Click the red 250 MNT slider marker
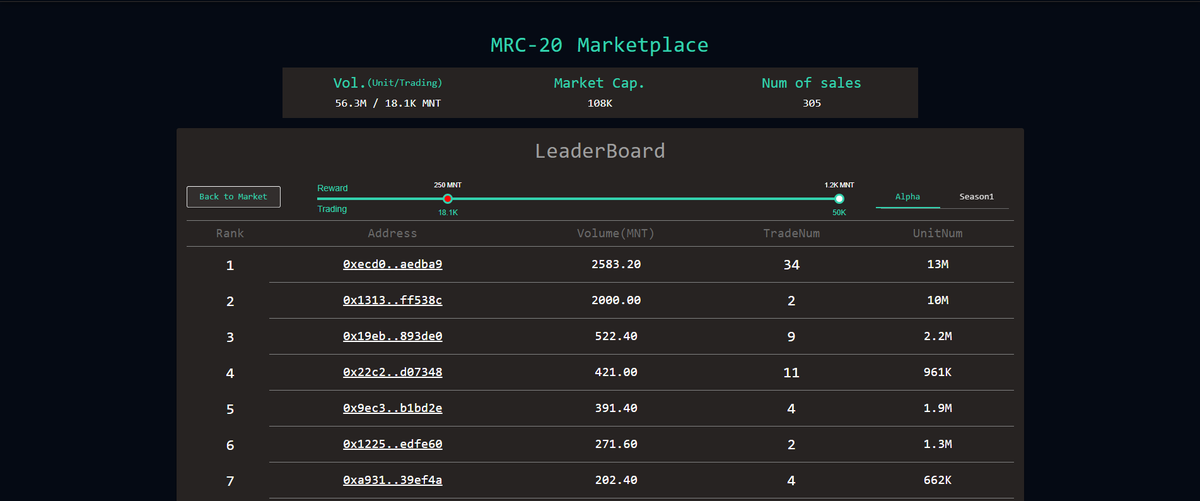Image resolution: width=1200 pixels, height=501 pixels. [x=448, y=199]
